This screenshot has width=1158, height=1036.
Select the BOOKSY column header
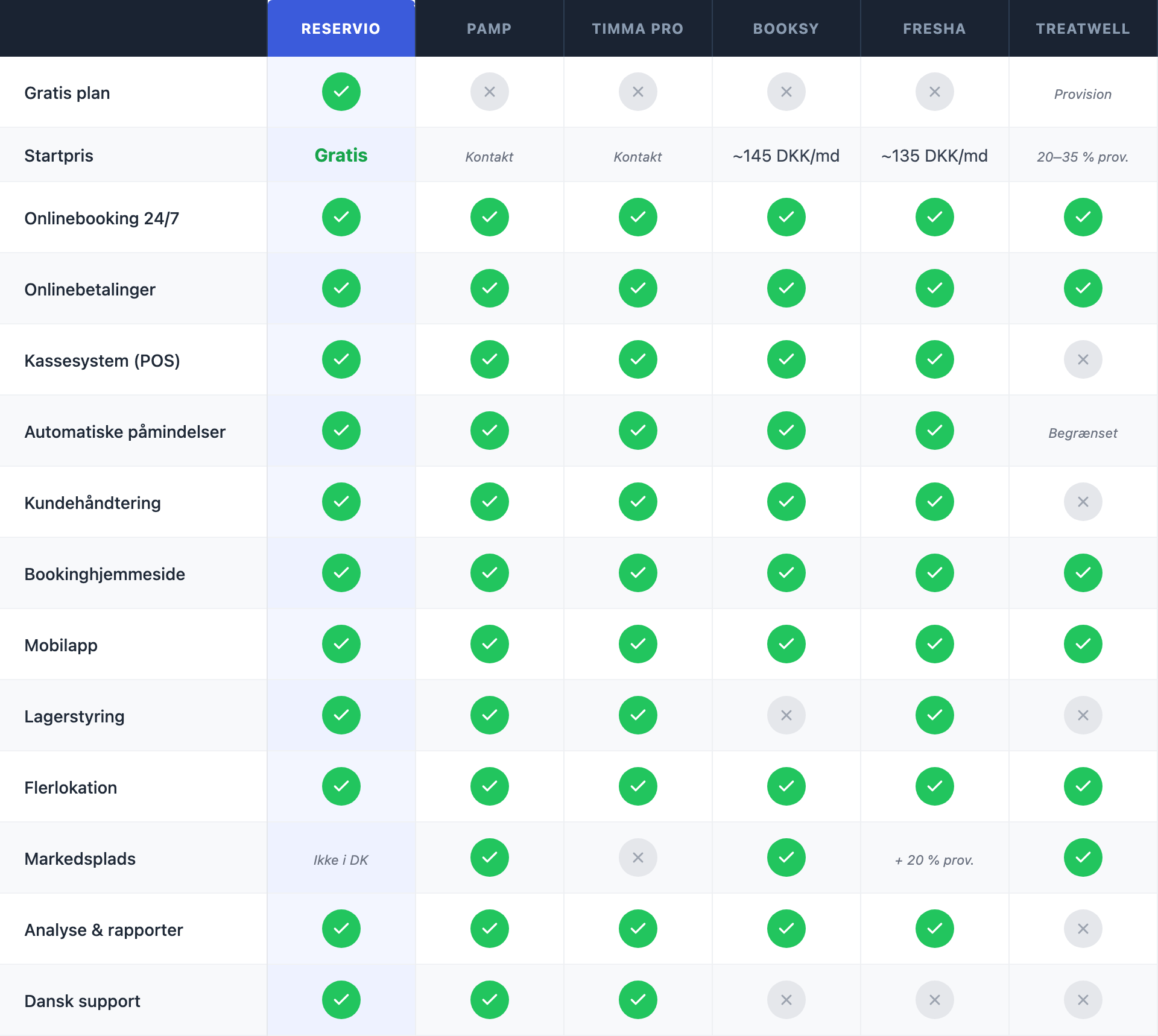coord(786,28)
